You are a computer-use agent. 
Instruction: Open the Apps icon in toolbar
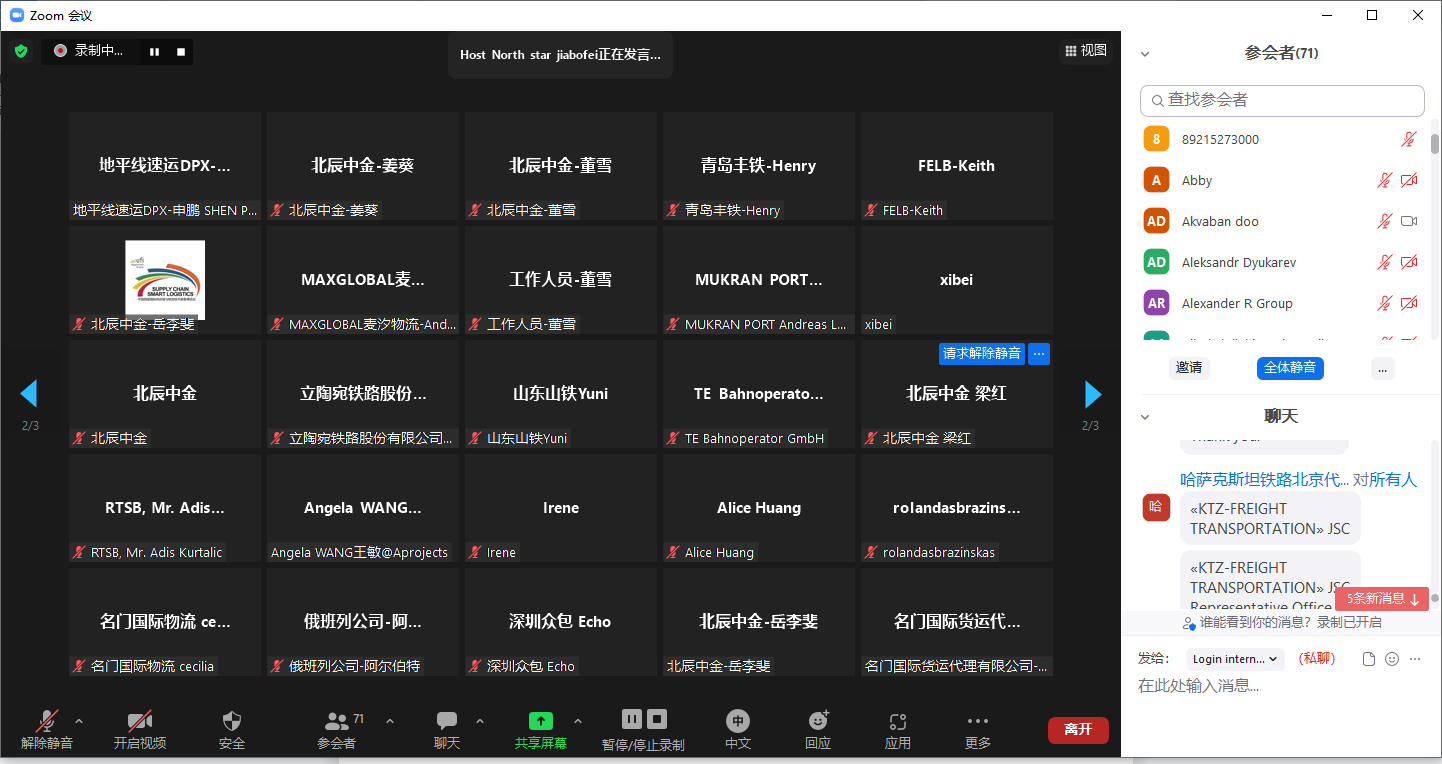click(x=897, y=721)
